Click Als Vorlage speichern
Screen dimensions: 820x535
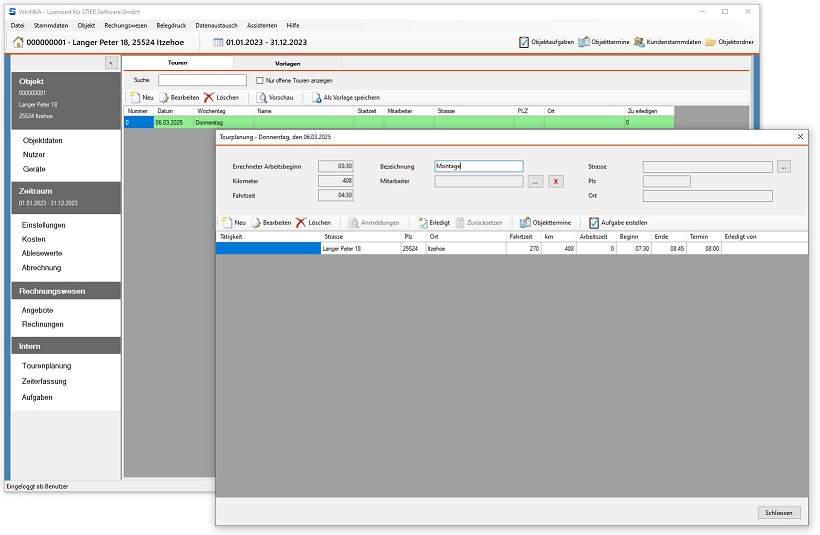tap(345, 97)
